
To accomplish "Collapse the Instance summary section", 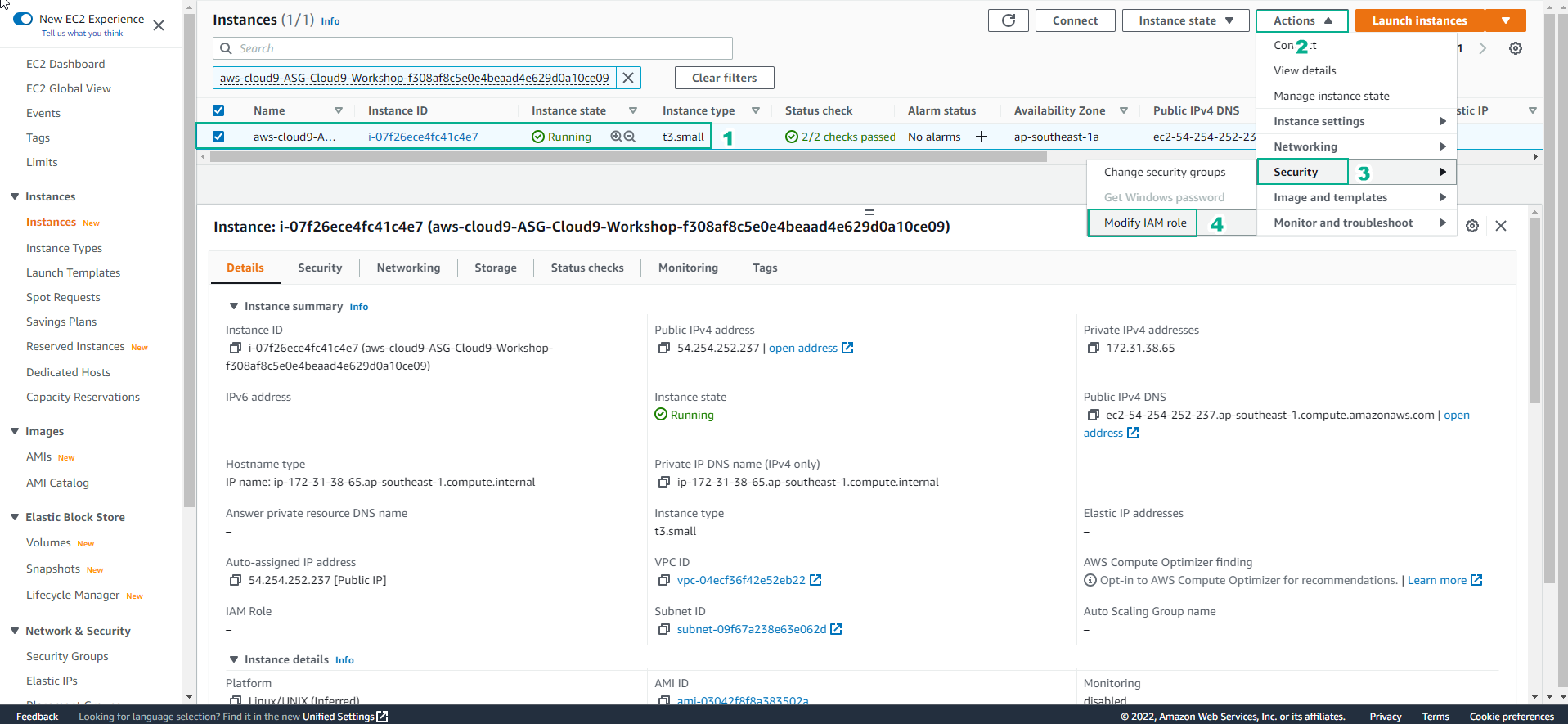I will 234,306.
